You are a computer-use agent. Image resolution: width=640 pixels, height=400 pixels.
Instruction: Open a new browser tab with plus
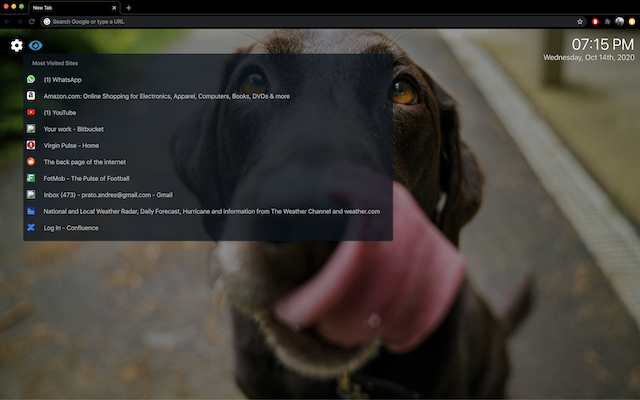pyautogui.click(x=129, y=8)
